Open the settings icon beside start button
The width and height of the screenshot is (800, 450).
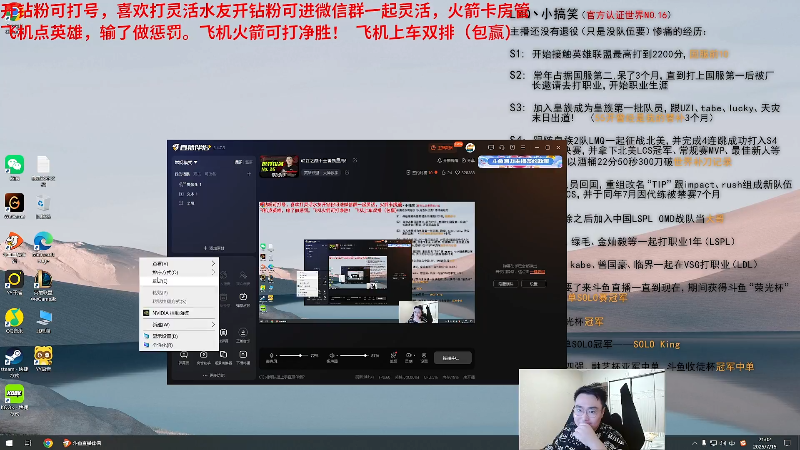(424, 357)
